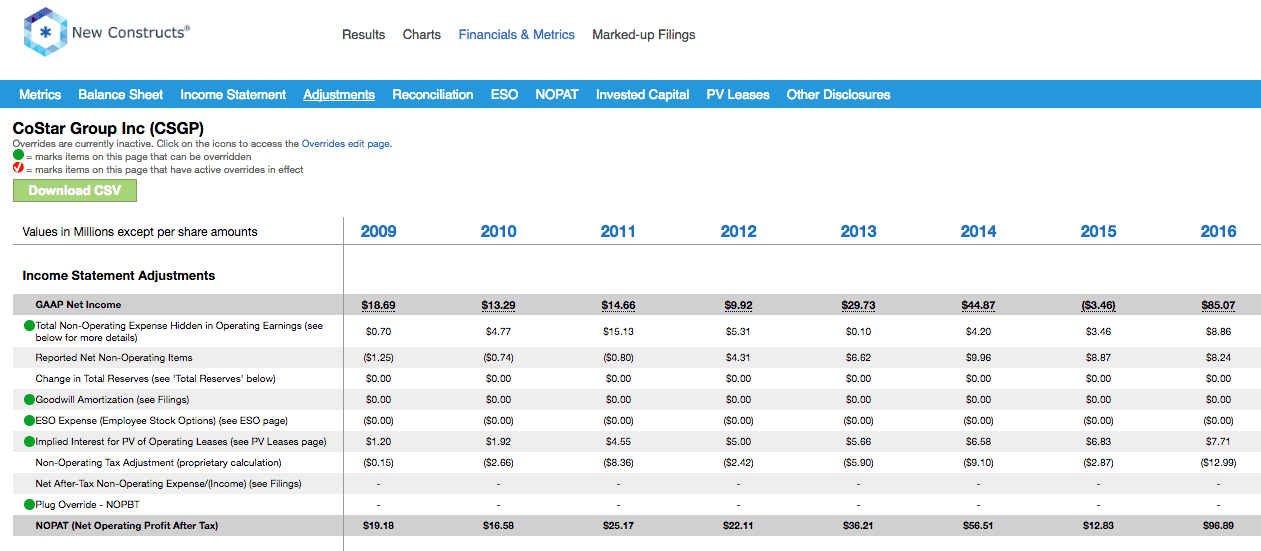Click the 2015 column header
Viewport: 1261px width, 551px height.
pos(1098,231)
